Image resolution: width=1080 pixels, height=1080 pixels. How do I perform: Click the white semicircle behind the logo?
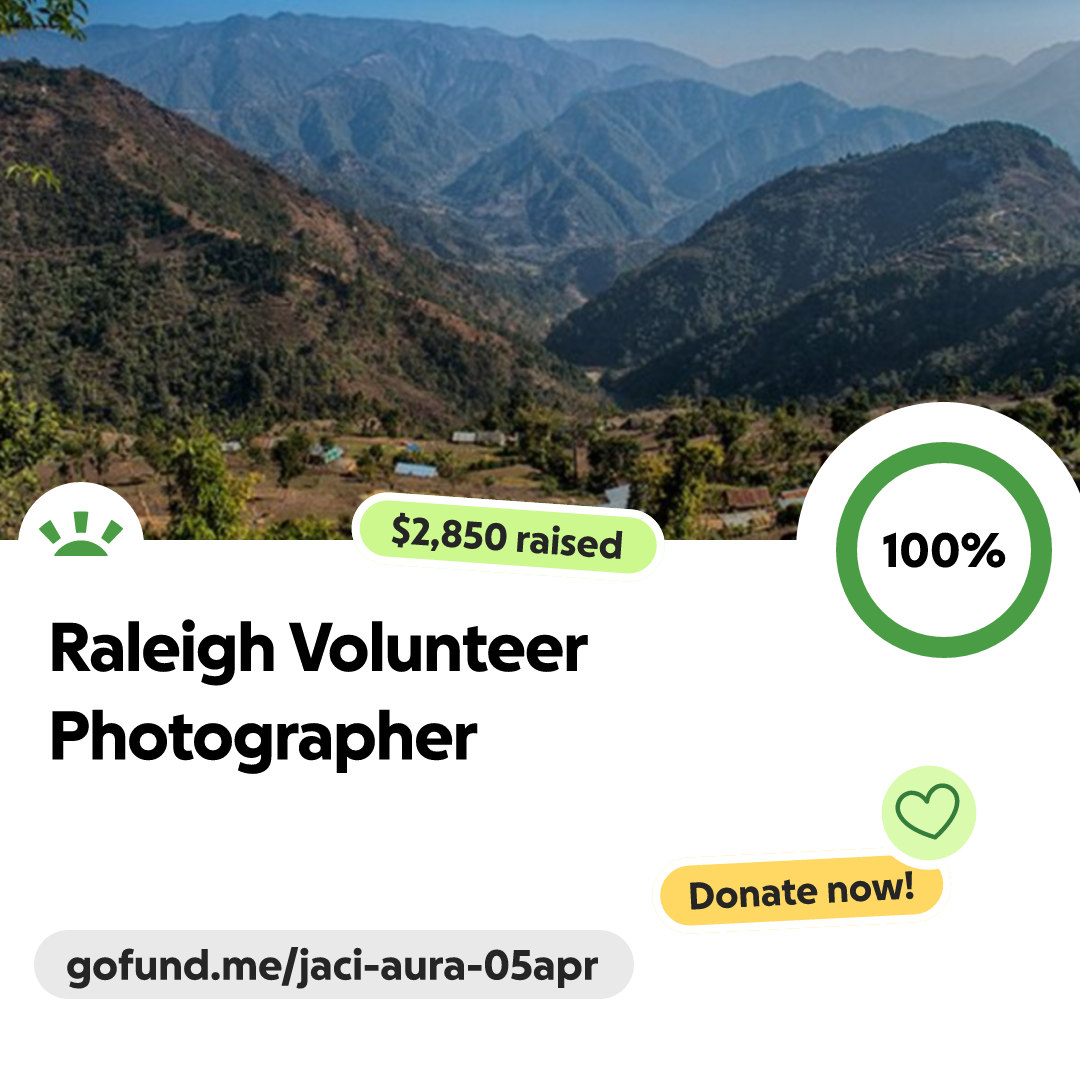tap(81, 513)
